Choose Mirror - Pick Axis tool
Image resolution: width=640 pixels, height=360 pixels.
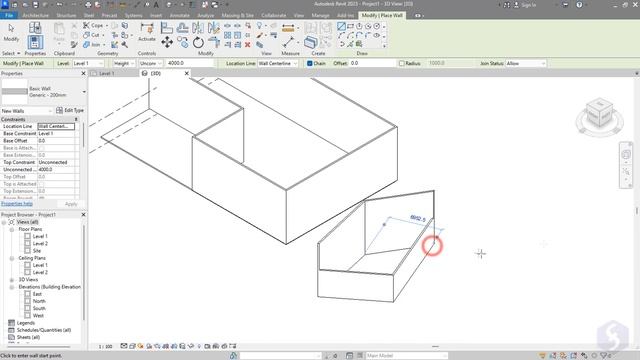click(x=198, y=28)
